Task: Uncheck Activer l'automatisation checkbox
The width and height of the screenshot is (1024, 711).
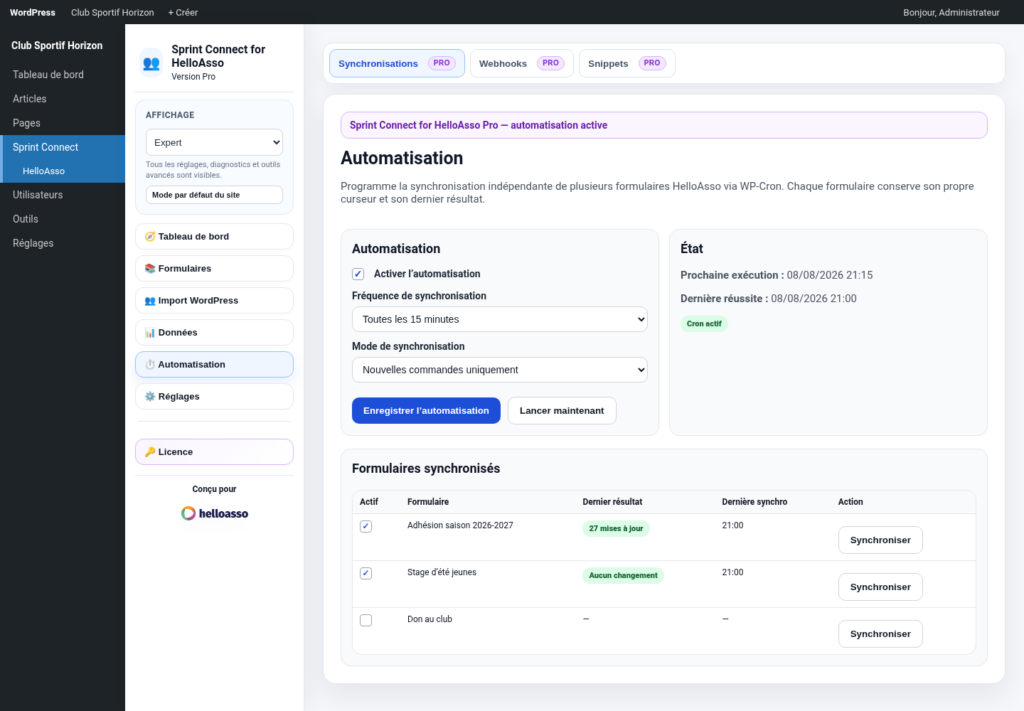Action: pos(358,274)
